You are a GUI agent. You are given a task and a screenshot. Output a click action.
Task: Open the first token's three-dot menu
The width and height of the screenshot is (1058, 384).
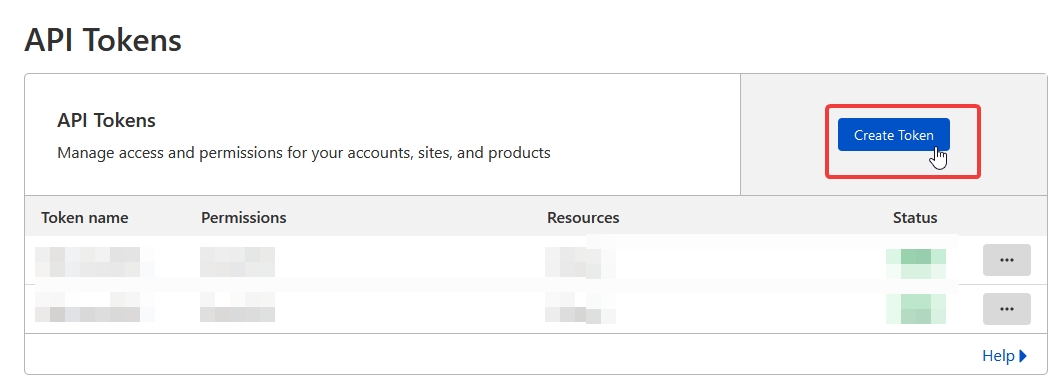click(x=1007, y=260)
